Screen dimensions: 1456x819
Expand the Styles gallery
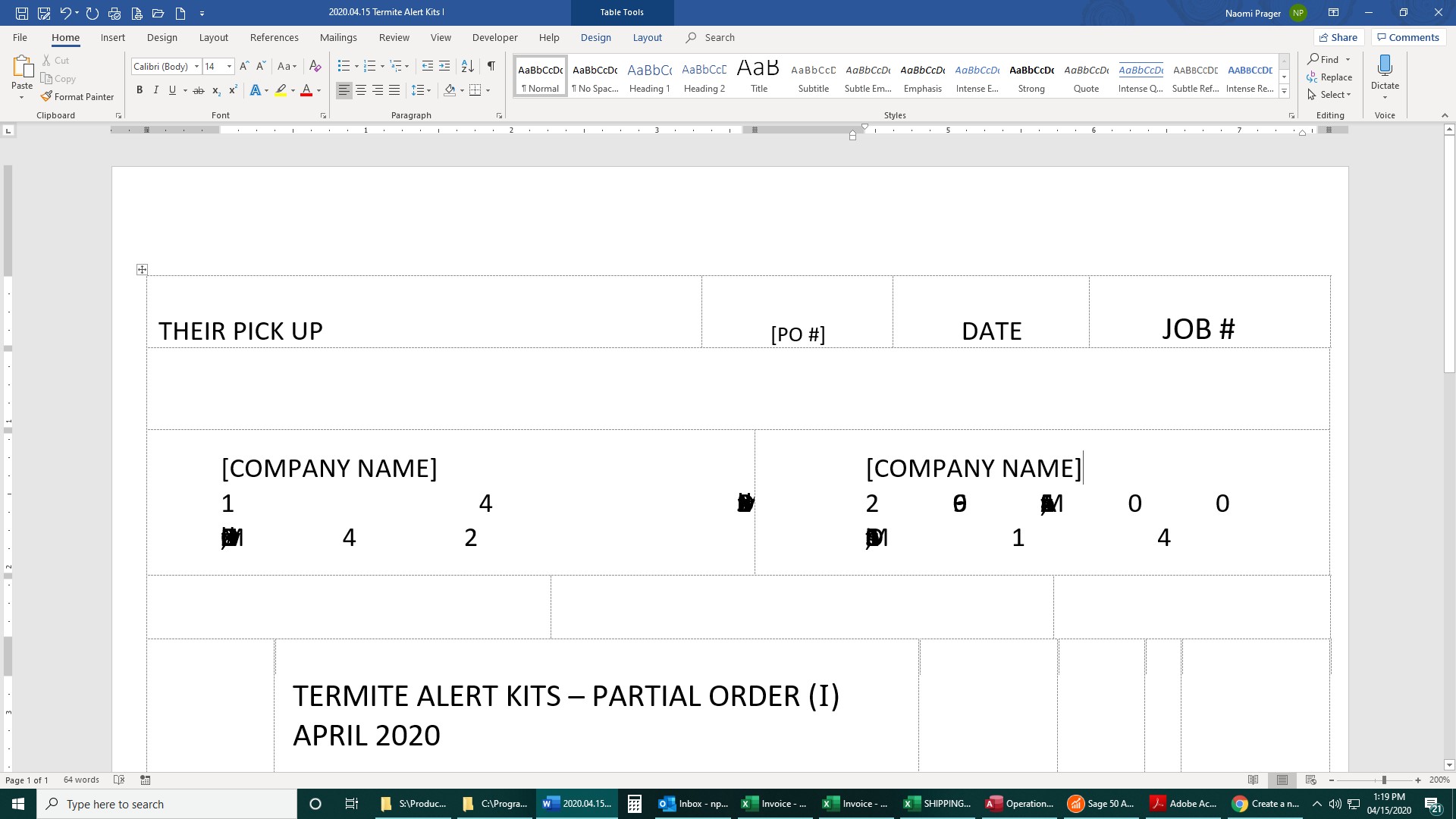[x=1284, y=92]
